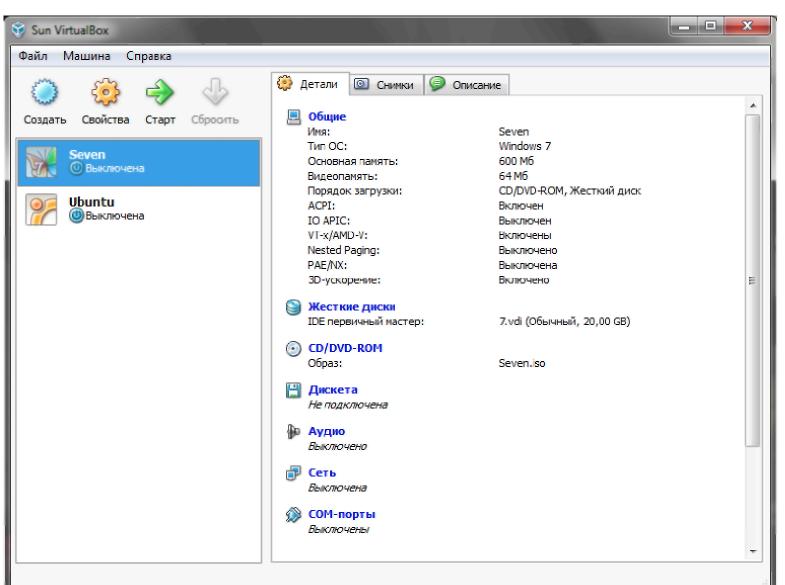
Task: Click the "Не подключена" floppy status
Action: (348, 405)
